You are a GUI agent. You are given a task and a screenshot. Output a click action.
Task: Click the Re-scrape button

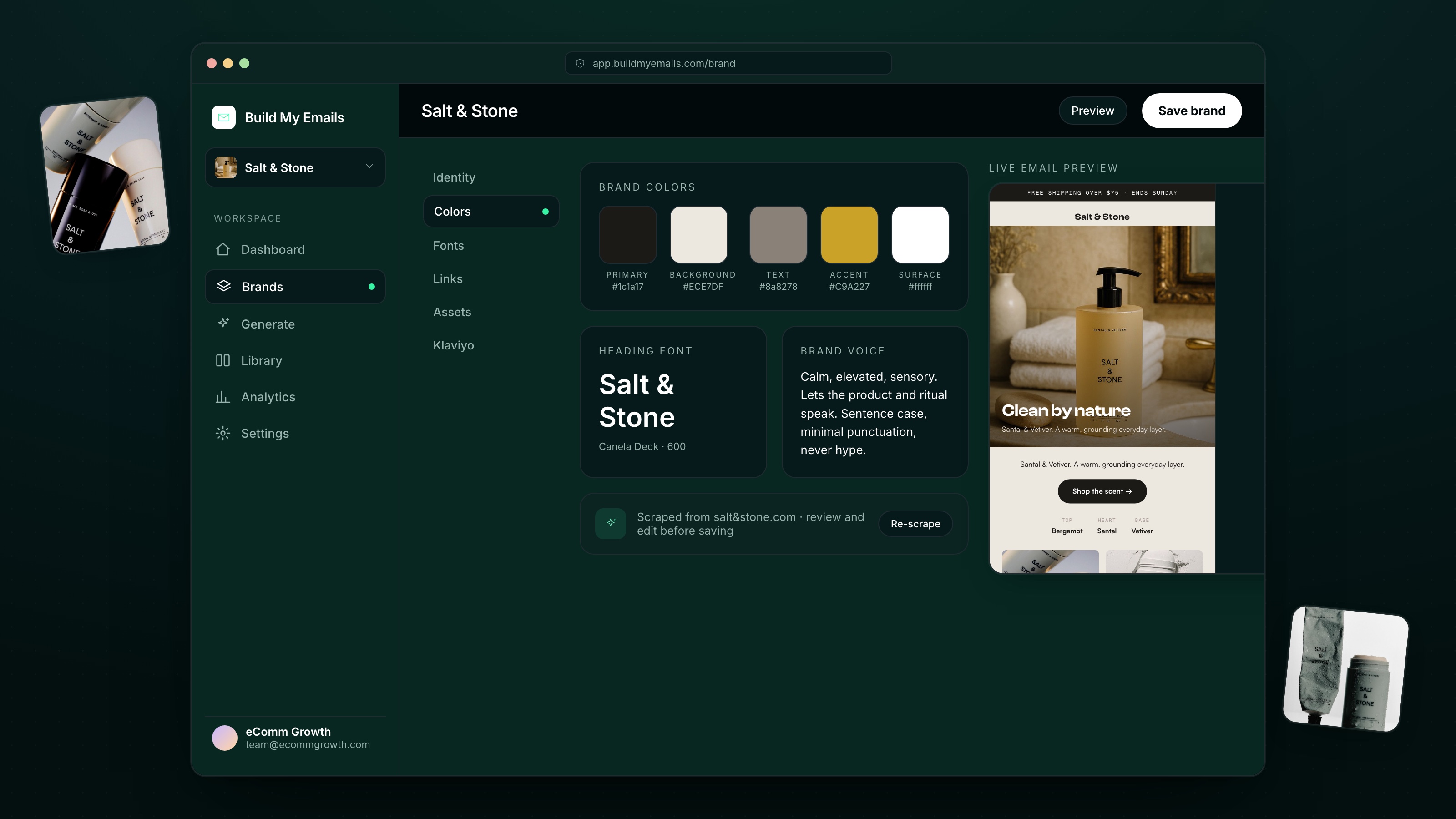tap(915, 524)
